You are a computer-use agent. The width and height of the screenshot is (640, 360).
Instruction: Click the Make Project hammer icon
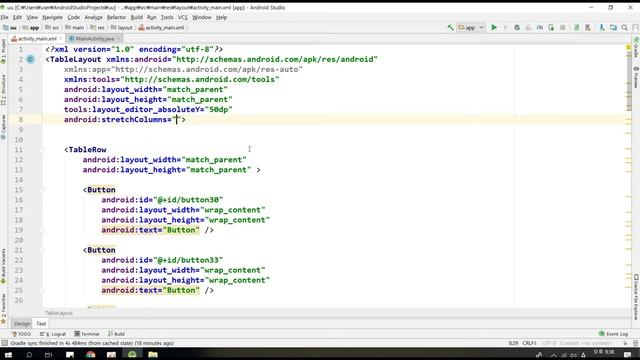(x=450, y=28)
